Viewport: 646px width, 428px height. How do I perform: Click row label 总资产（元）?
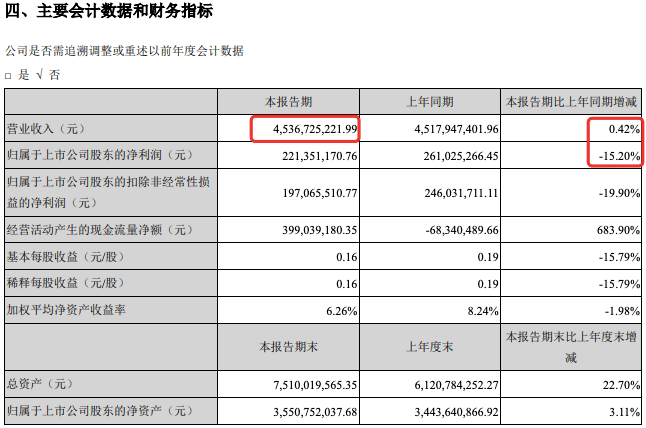coord(40,384)
